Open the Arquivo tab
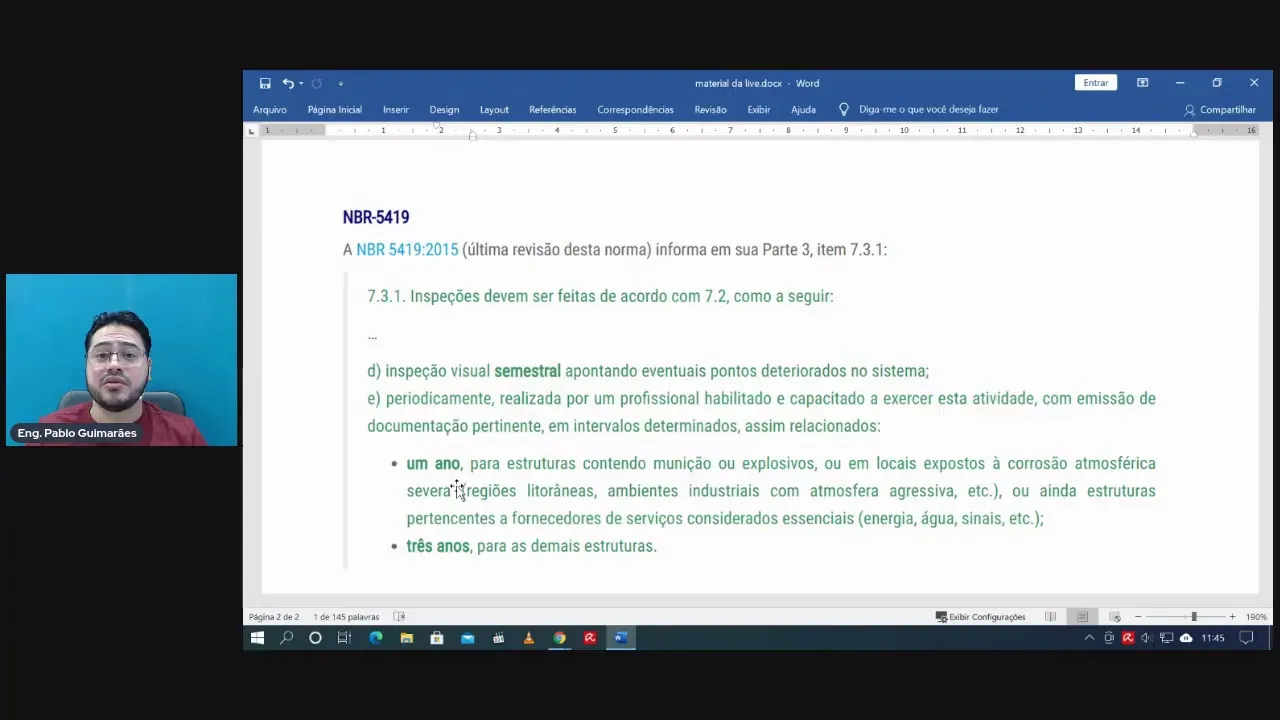1280x720 pixels. tap(270, 110)
